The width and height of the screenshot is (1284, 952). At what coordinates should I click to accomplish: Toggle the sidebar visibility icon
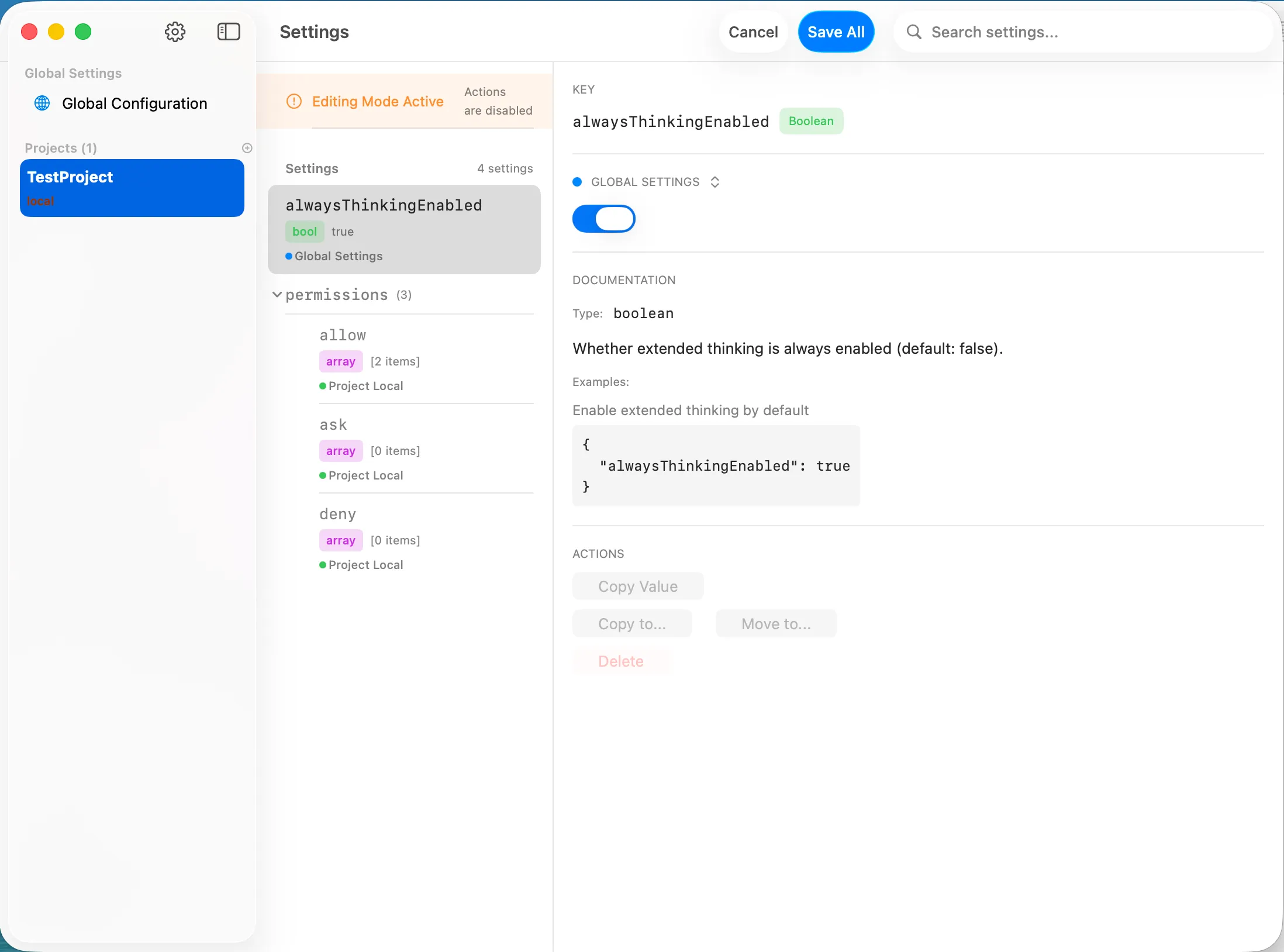pyautogui.click(x=228, y=32)
